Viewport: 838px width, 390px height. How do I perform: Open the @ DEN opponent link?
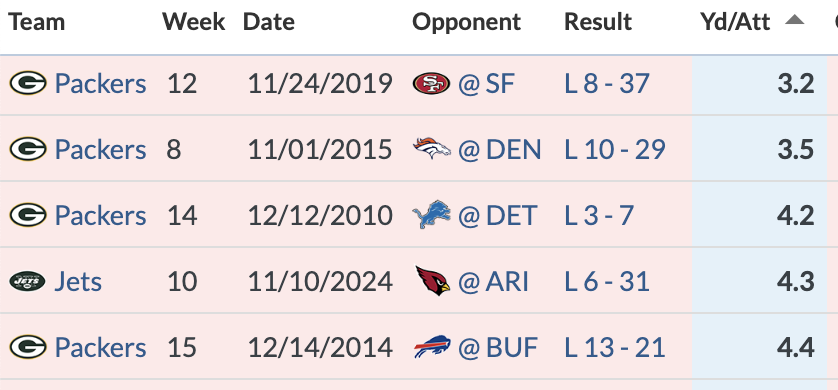pyautogui.click(x=499, y=150)
